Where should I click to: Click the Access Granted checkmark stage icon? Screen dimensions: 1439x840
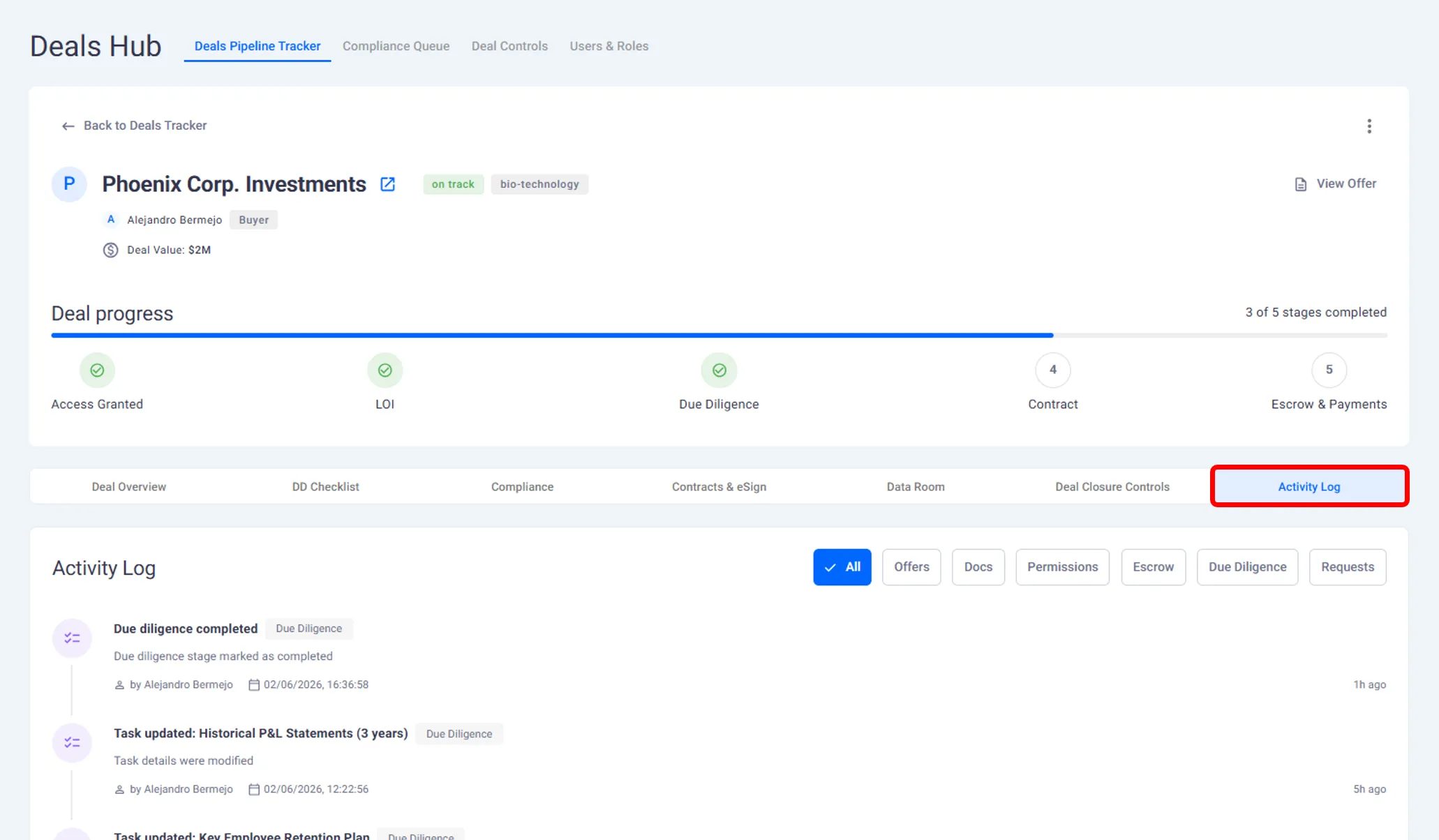click(x=97, y=370)
